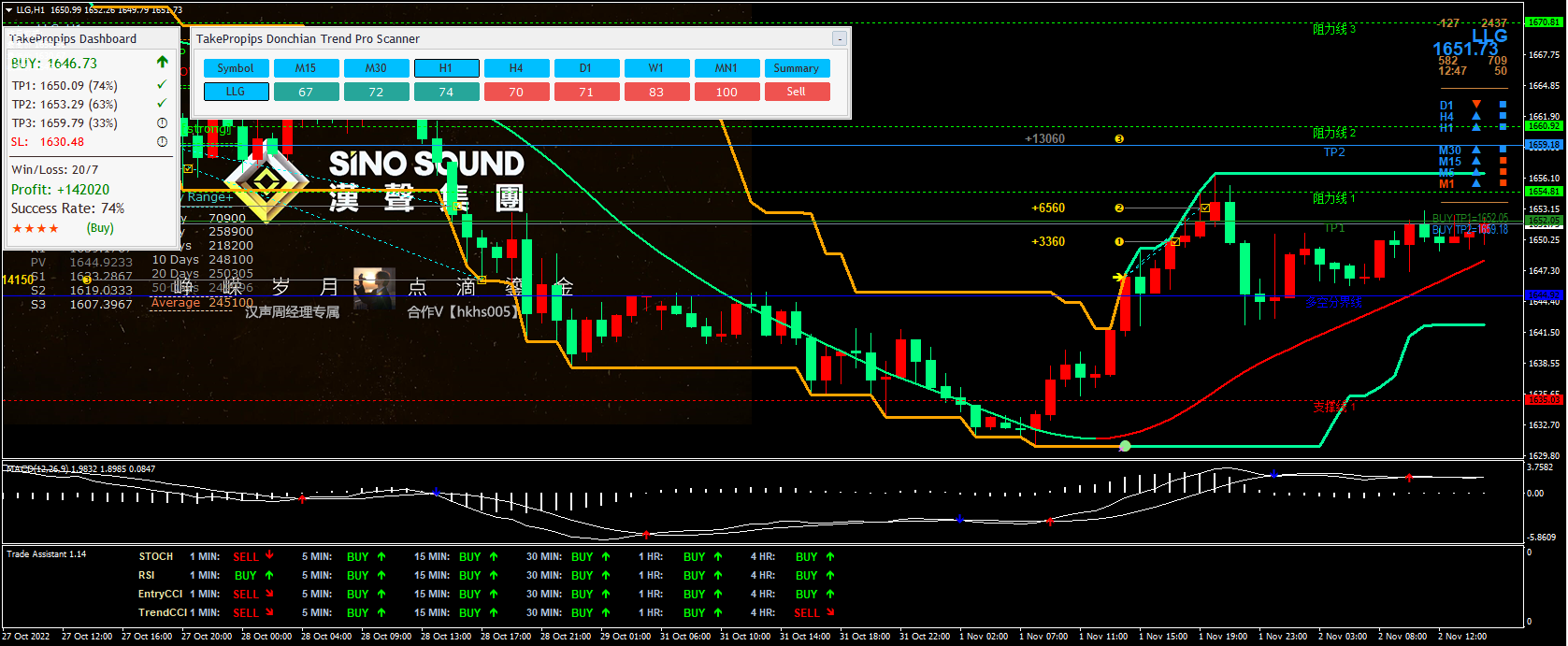Click the M1 blue up-triangle trend icon
Viewport: 1568px width, 646px height.
(1476, 183)
